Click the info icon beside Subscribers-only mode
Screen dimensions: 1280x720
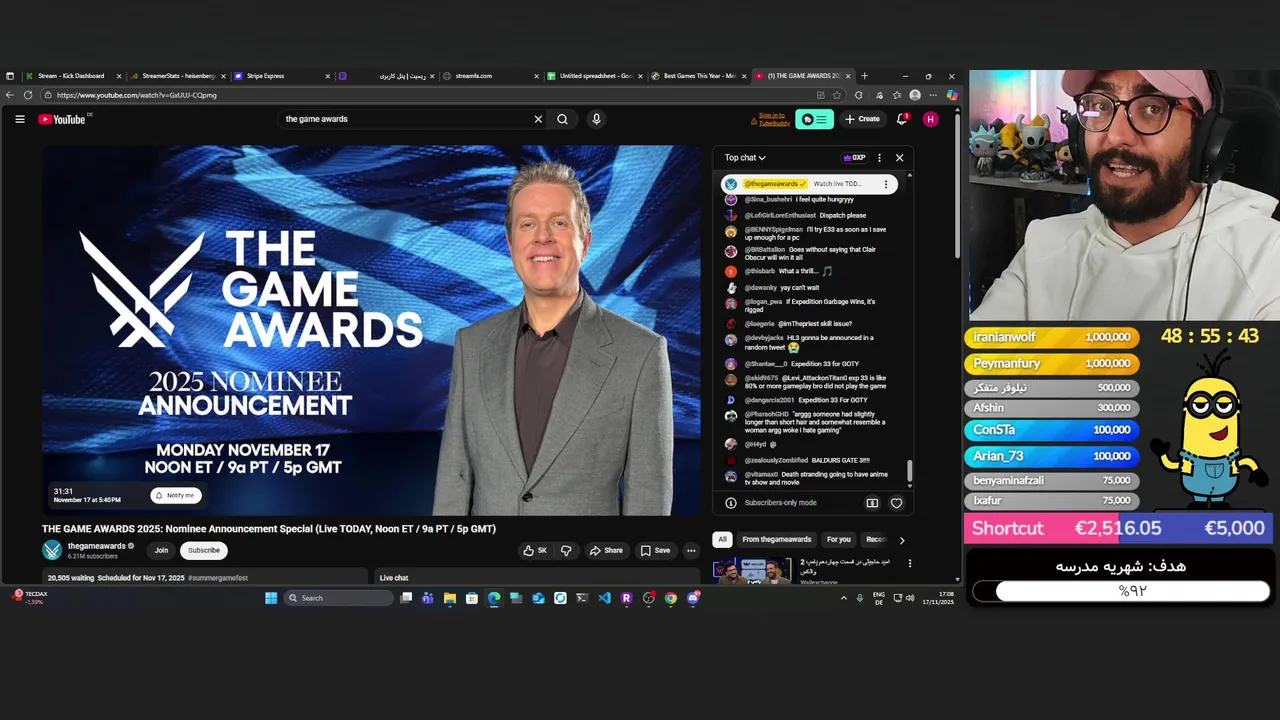click(731, 503)
